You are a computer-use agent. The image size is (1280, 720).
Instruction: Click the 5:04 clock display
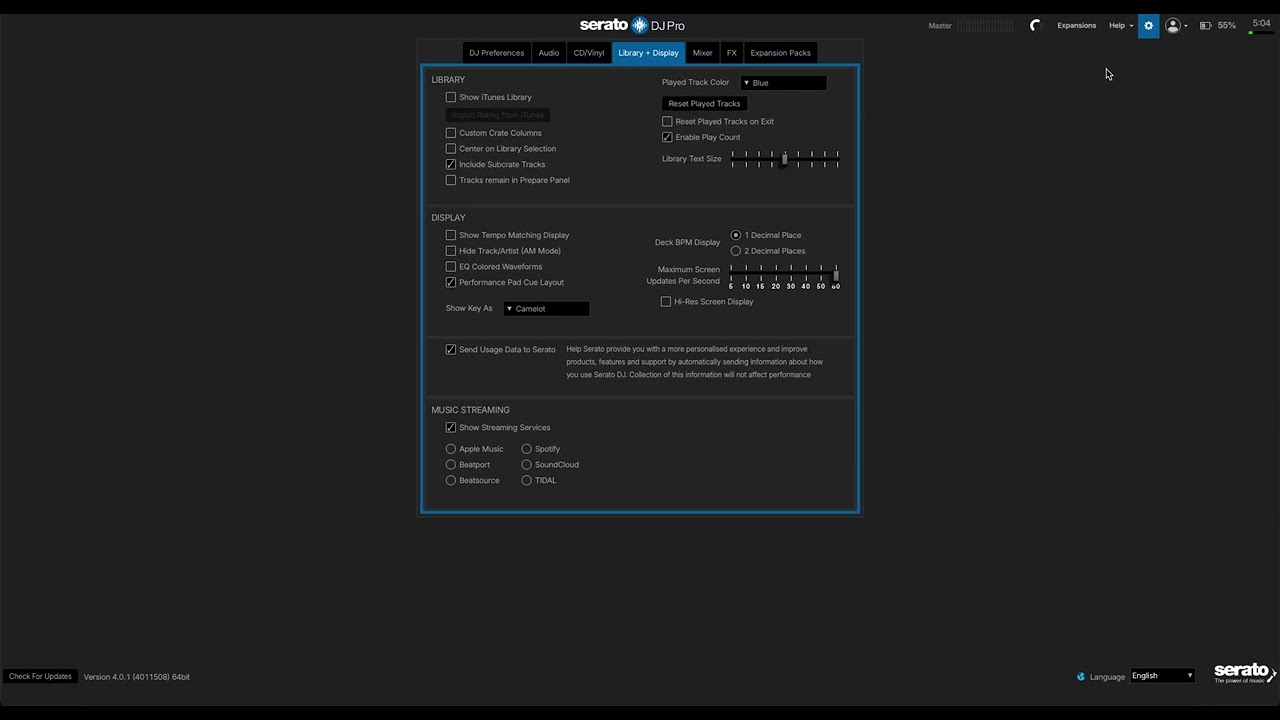pos(1261,23)
